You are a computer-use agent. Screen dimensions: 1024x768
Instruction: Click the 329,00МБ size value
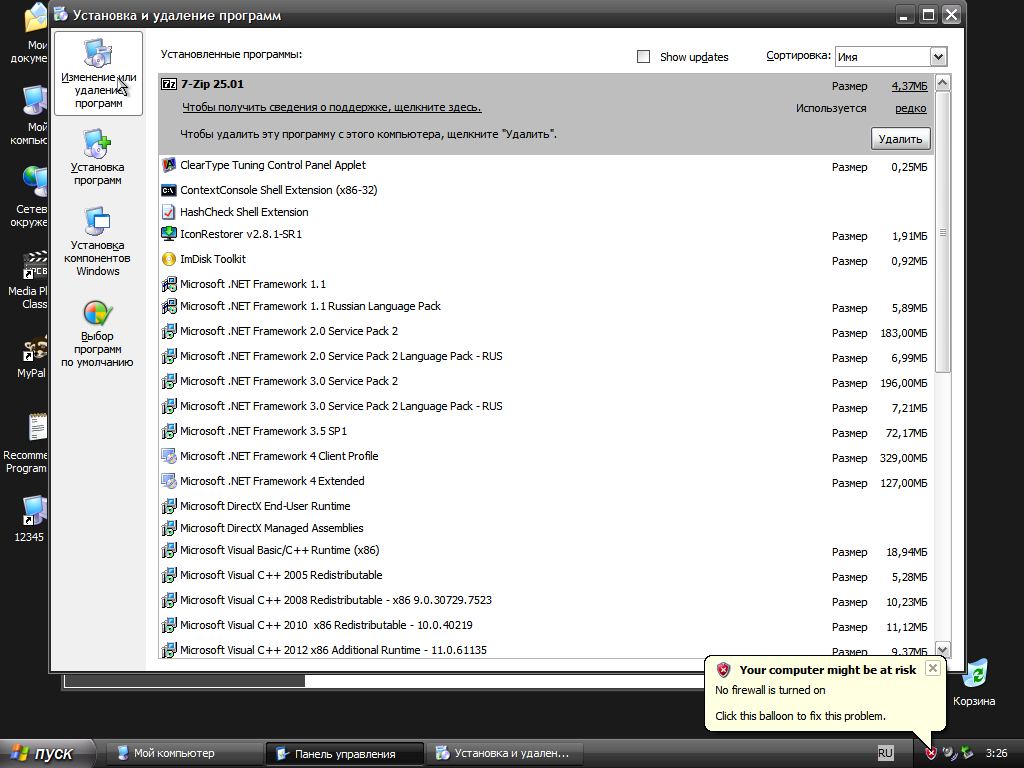point(903,458)
